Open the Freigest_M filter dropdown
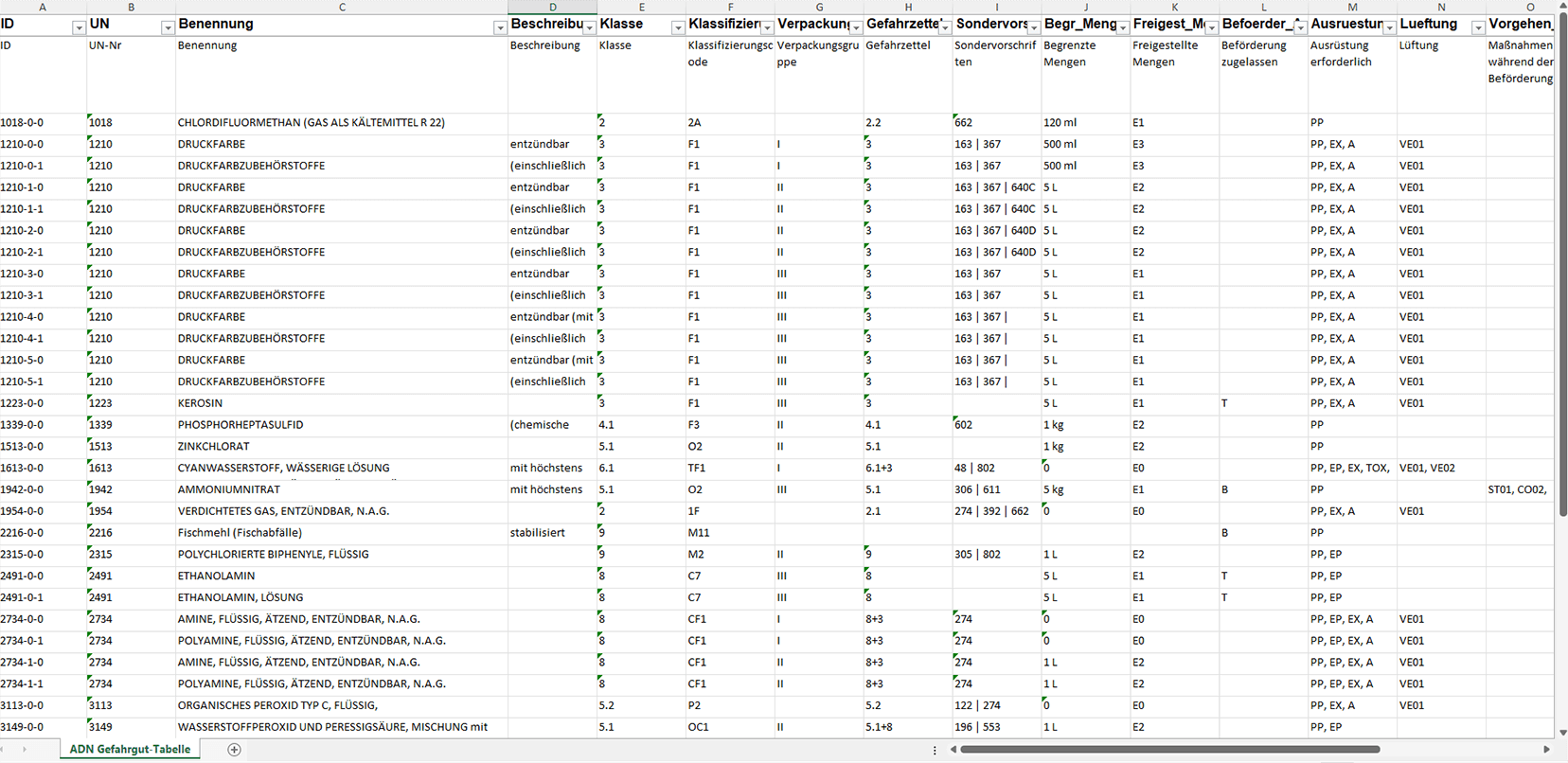The width and height of the screenshot is (1568, 763). click(x=1212, y=28)
